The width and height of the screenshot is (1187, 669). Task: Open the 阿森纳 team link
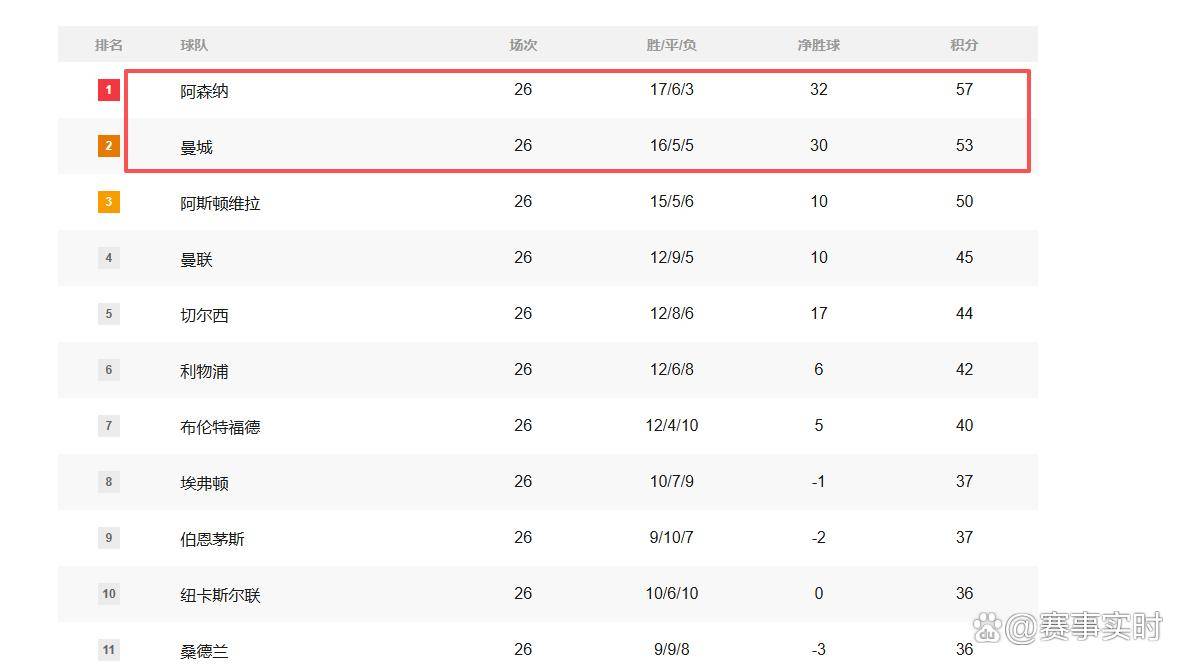pyautogui.click(x=205, y=91)
